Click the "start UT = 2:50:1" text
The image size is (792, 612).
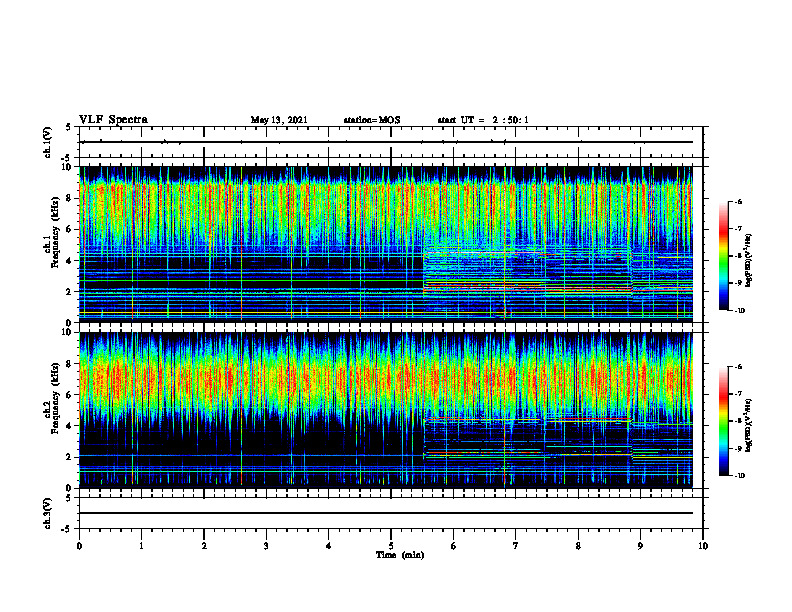pyautogui.click(x=483, y=120)
